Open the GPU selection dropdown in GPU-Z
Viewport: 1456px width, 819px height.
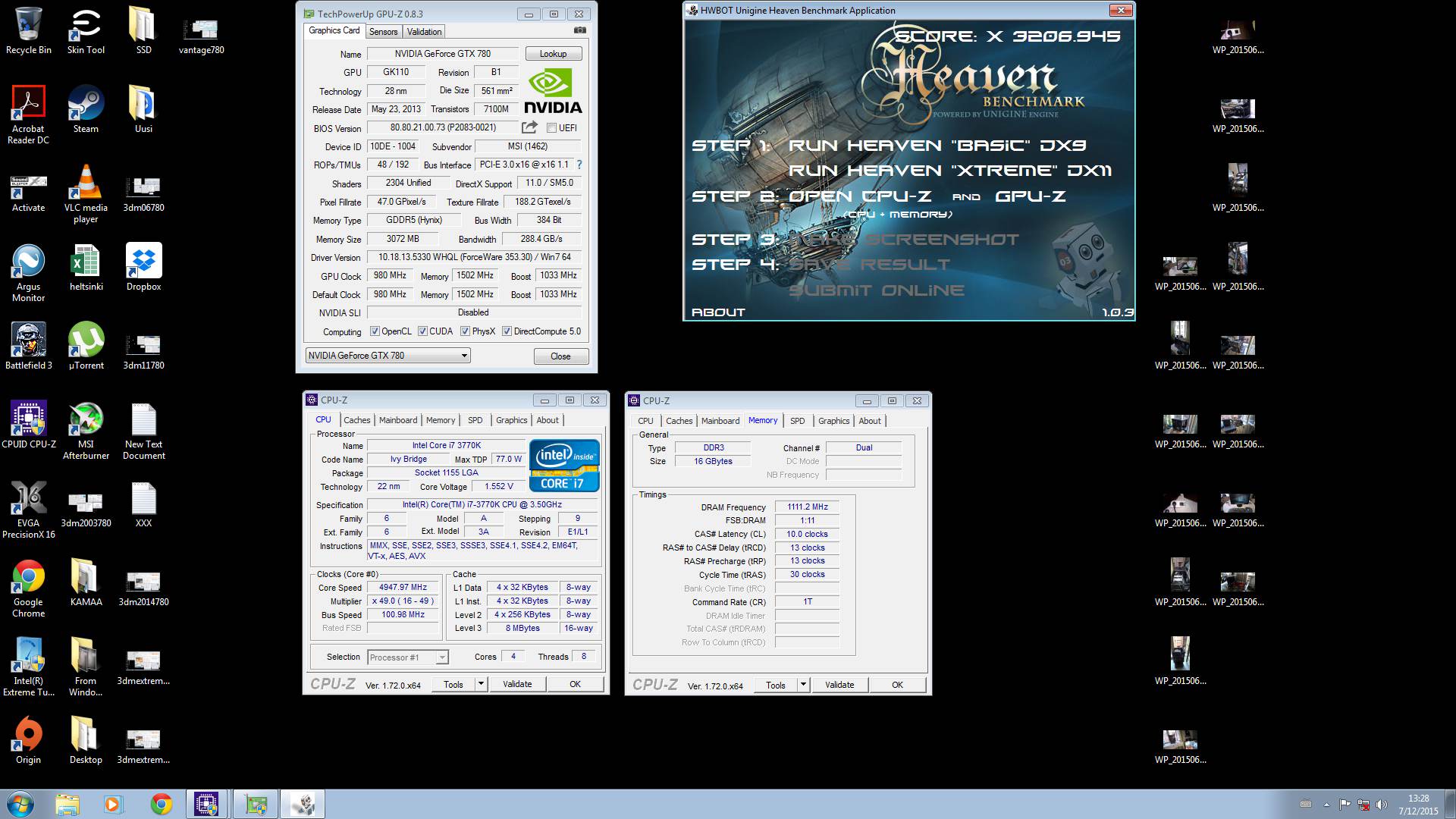[x=388, y=356]
